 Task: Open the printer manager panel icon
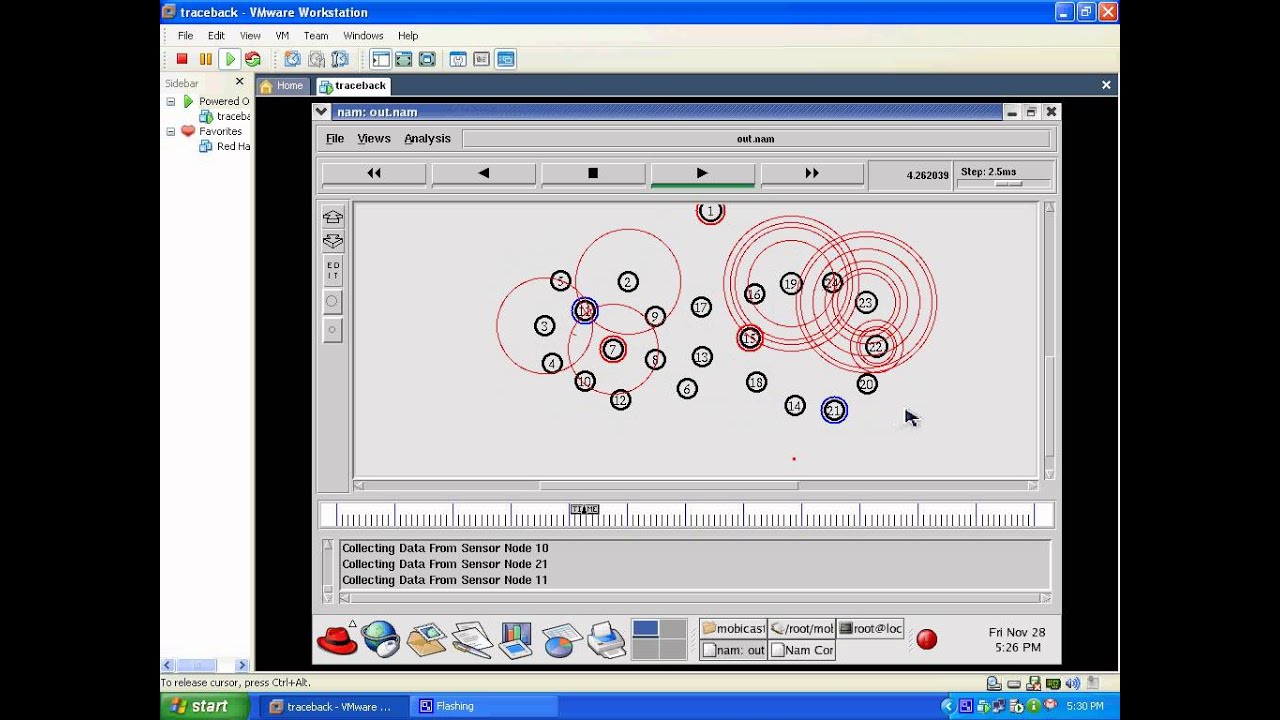point(606,638)
